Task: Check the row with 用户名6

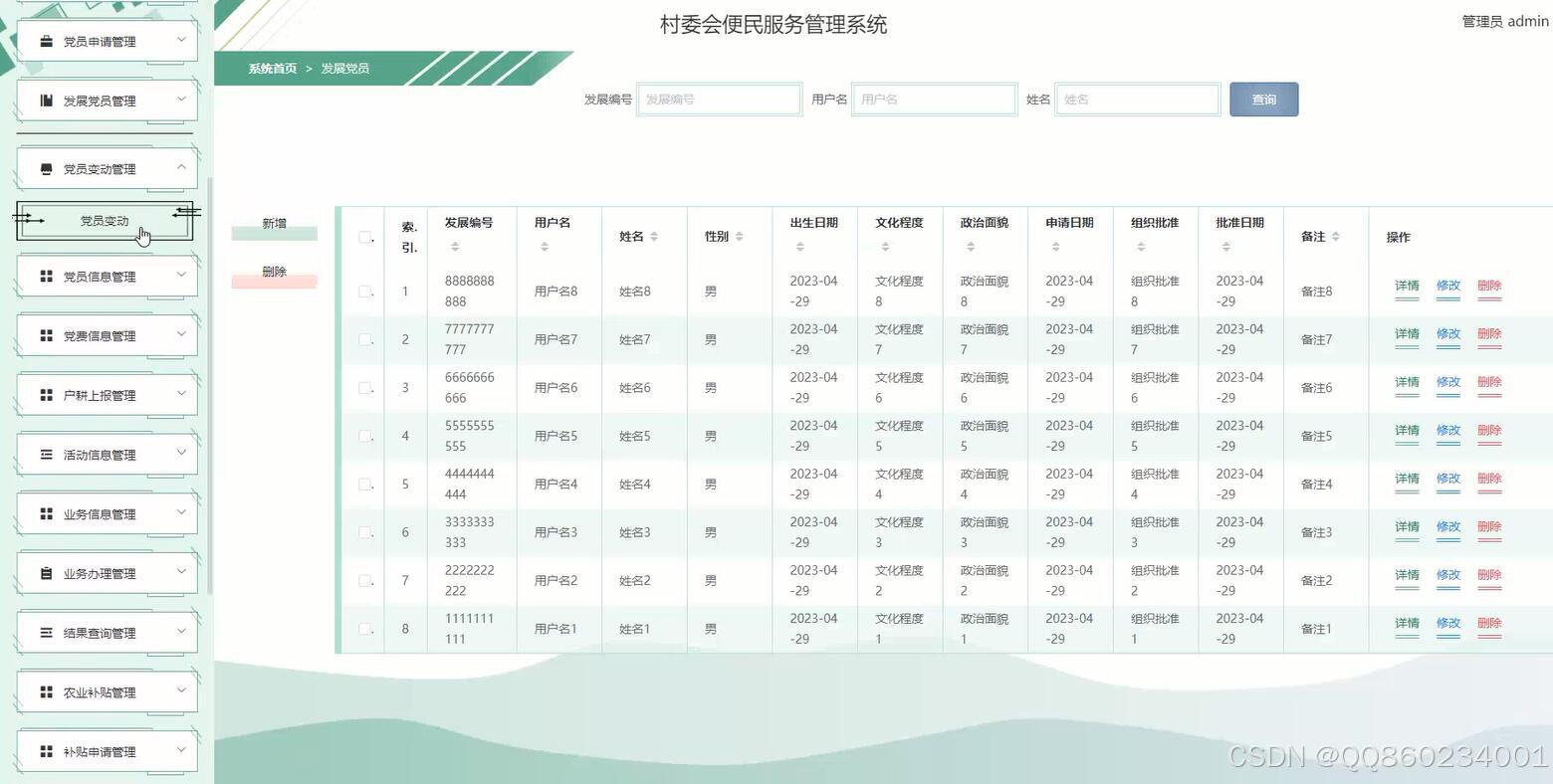Action: pos(365,388)
